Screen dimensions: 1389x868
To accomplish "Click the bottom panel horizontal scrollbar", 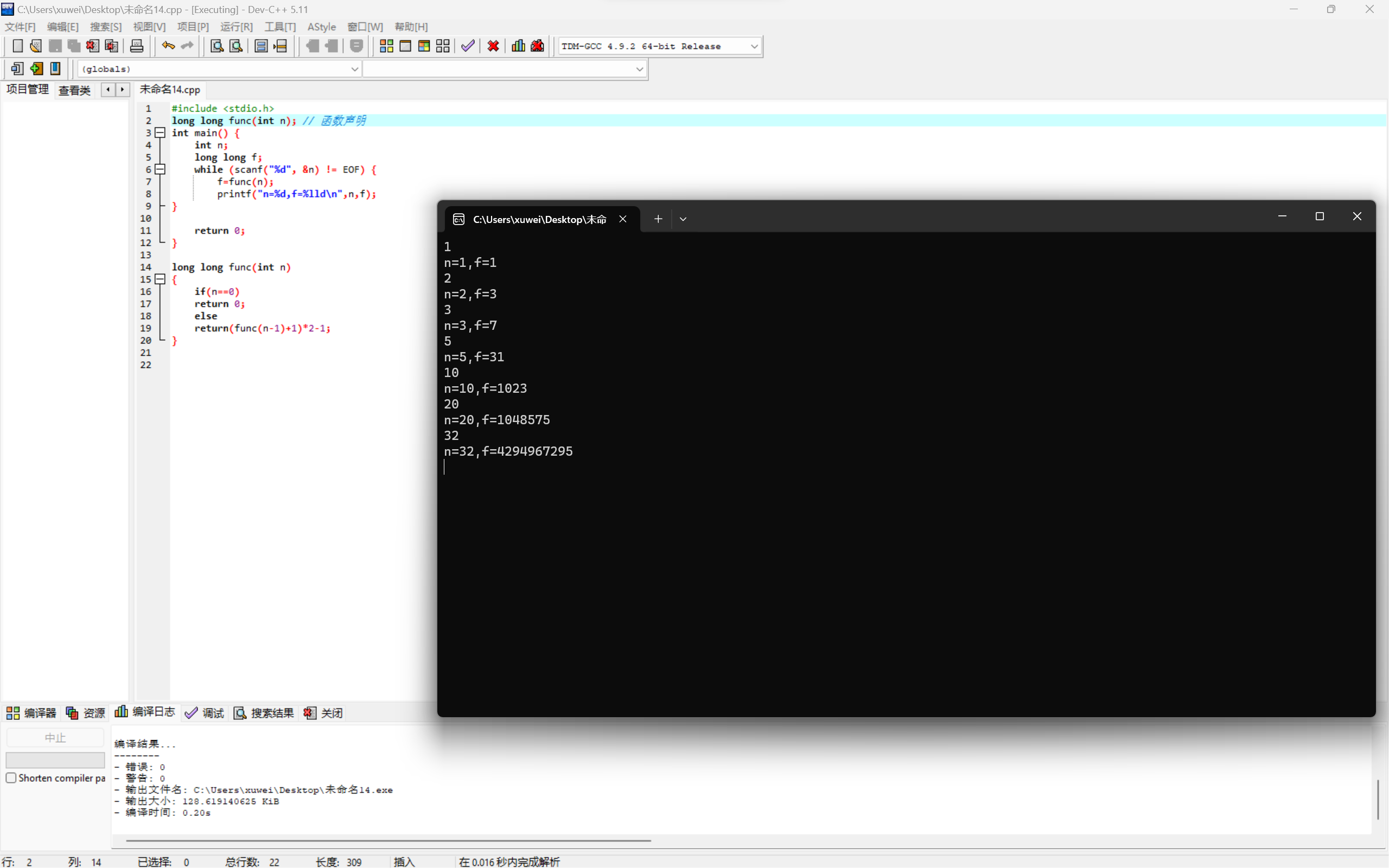I will click(x=388, y=840).
